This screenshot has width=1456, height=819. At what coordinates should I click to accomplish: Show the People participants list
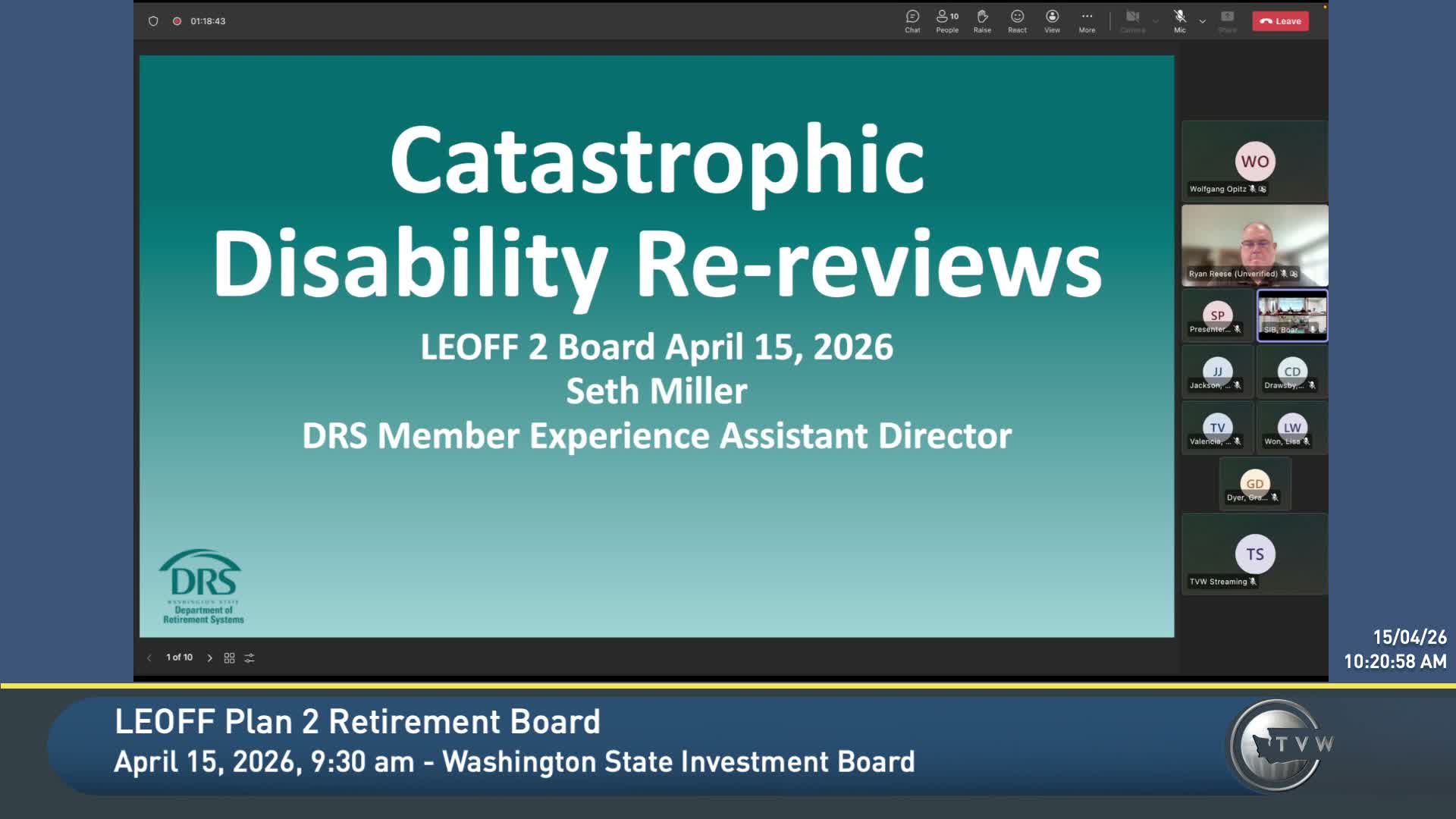pos(947,20)
